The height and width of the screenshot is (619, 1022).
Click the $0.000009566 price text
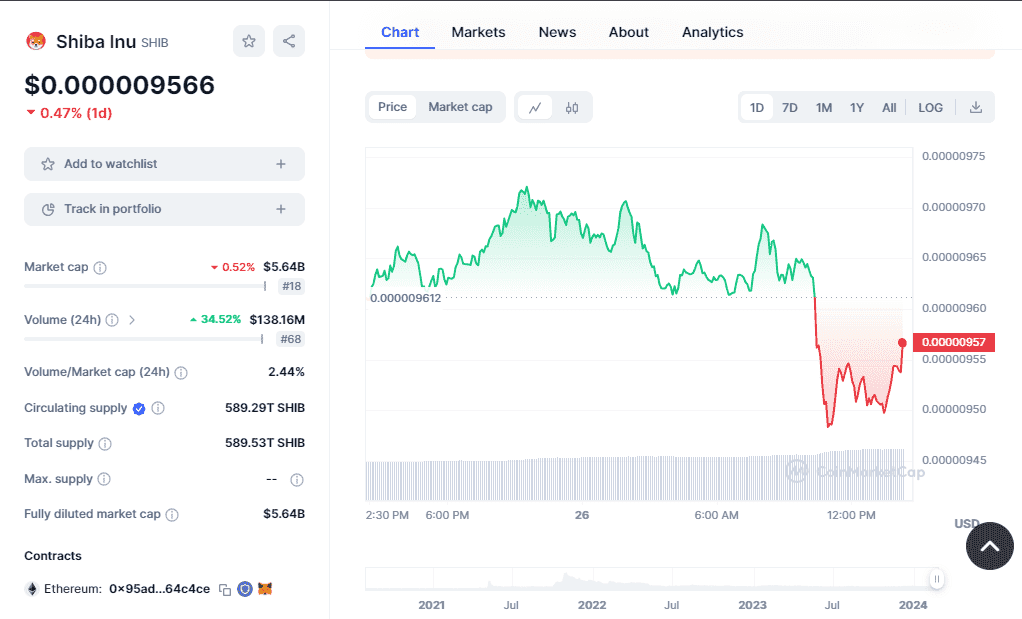coord(119,85)
